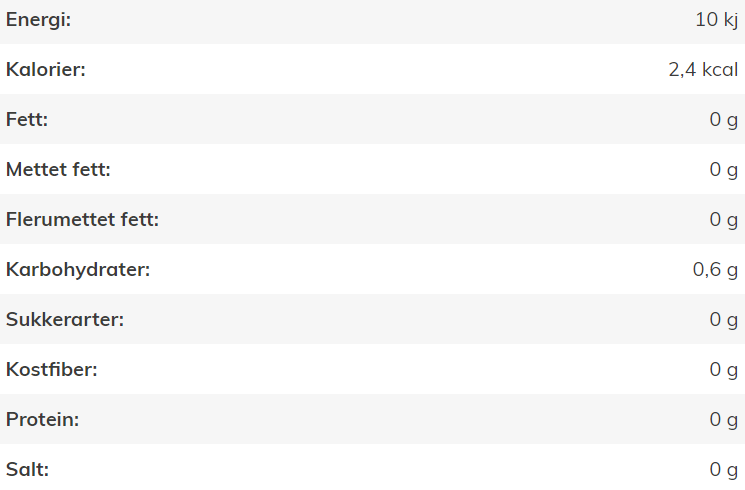Select the Kostfiber 0 g value

tap(724, 370)
